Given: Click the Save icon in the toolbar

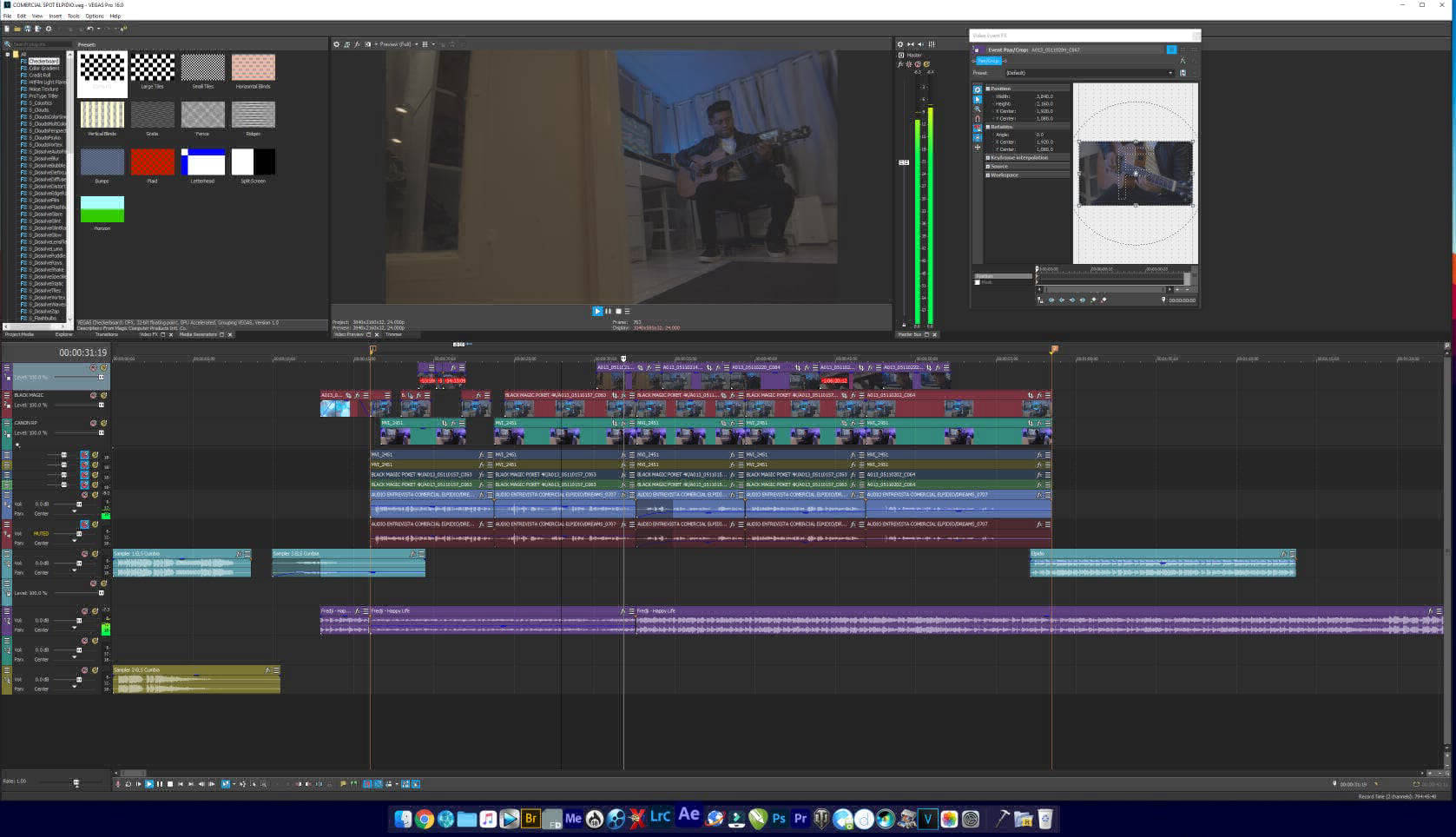Looking at the screenshot, I should [x=28, y=29].
